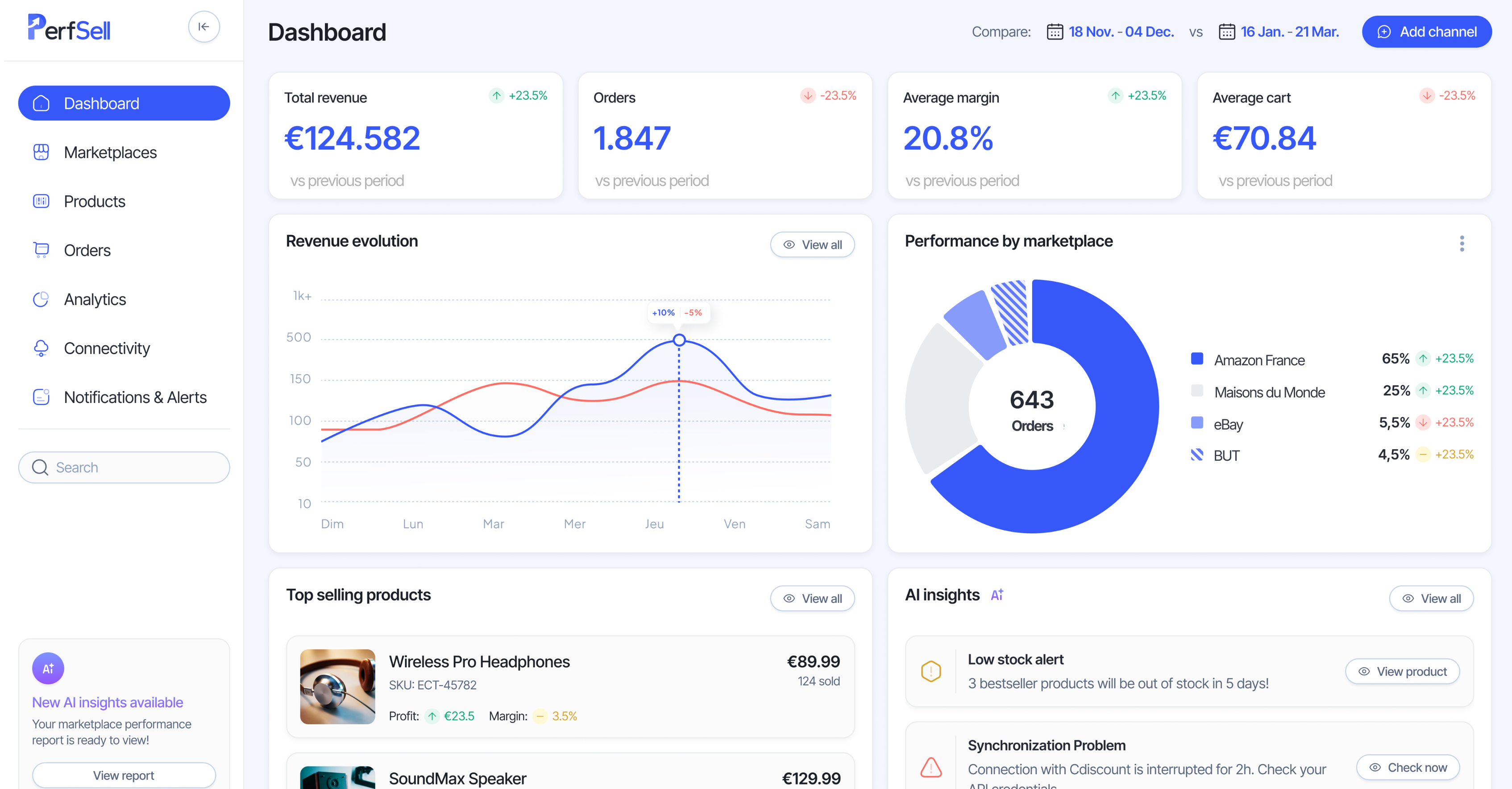Open the Marketplaces page from the sidebar
1512x789 pixels.
[110, 153]
